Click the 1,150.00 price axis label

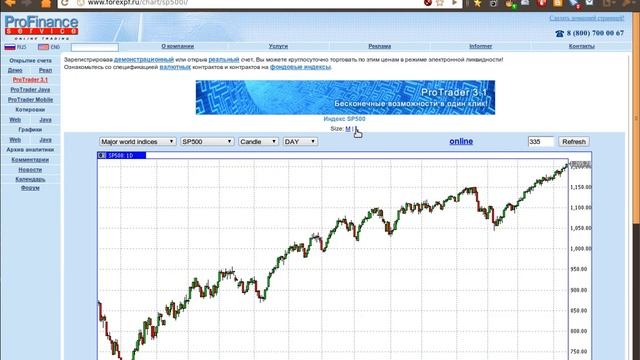581,187
